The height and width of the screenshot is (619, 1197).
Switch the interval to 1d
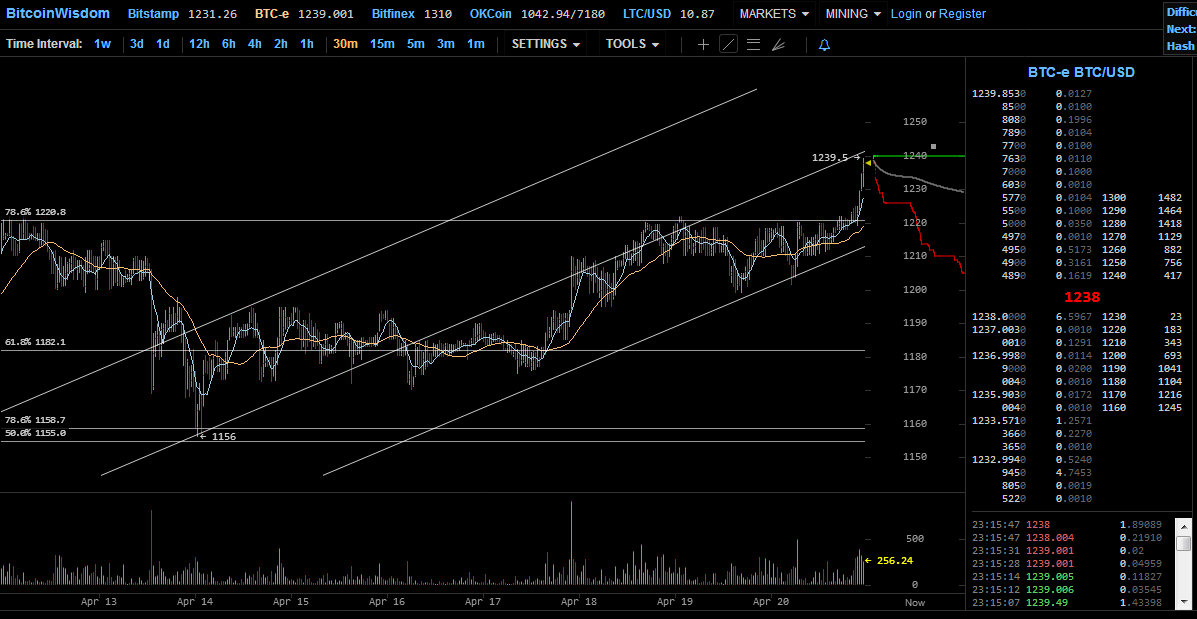(163, 44)
